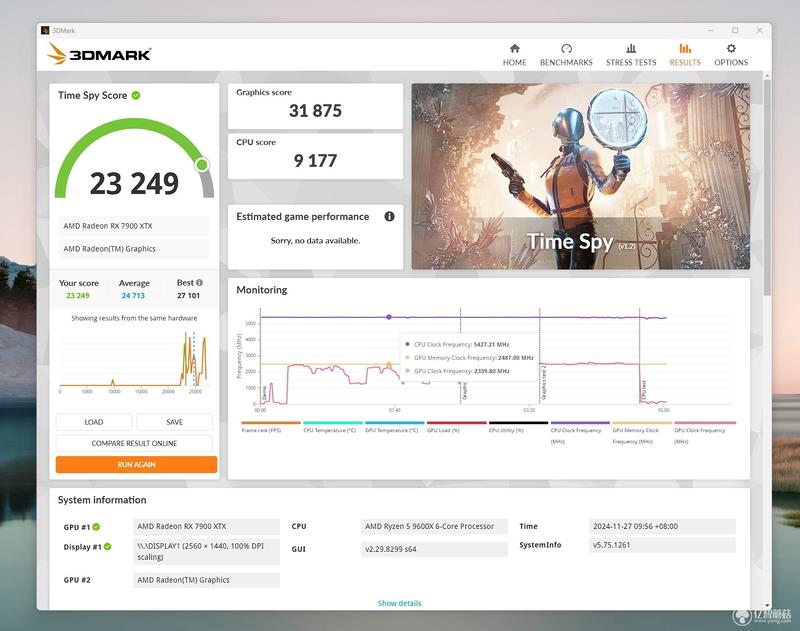The width and height of the screenshot is (800, 631).
Task: Toggle CPU Temperature legend series
Action: pyautogui.click(x=333, y=427)
